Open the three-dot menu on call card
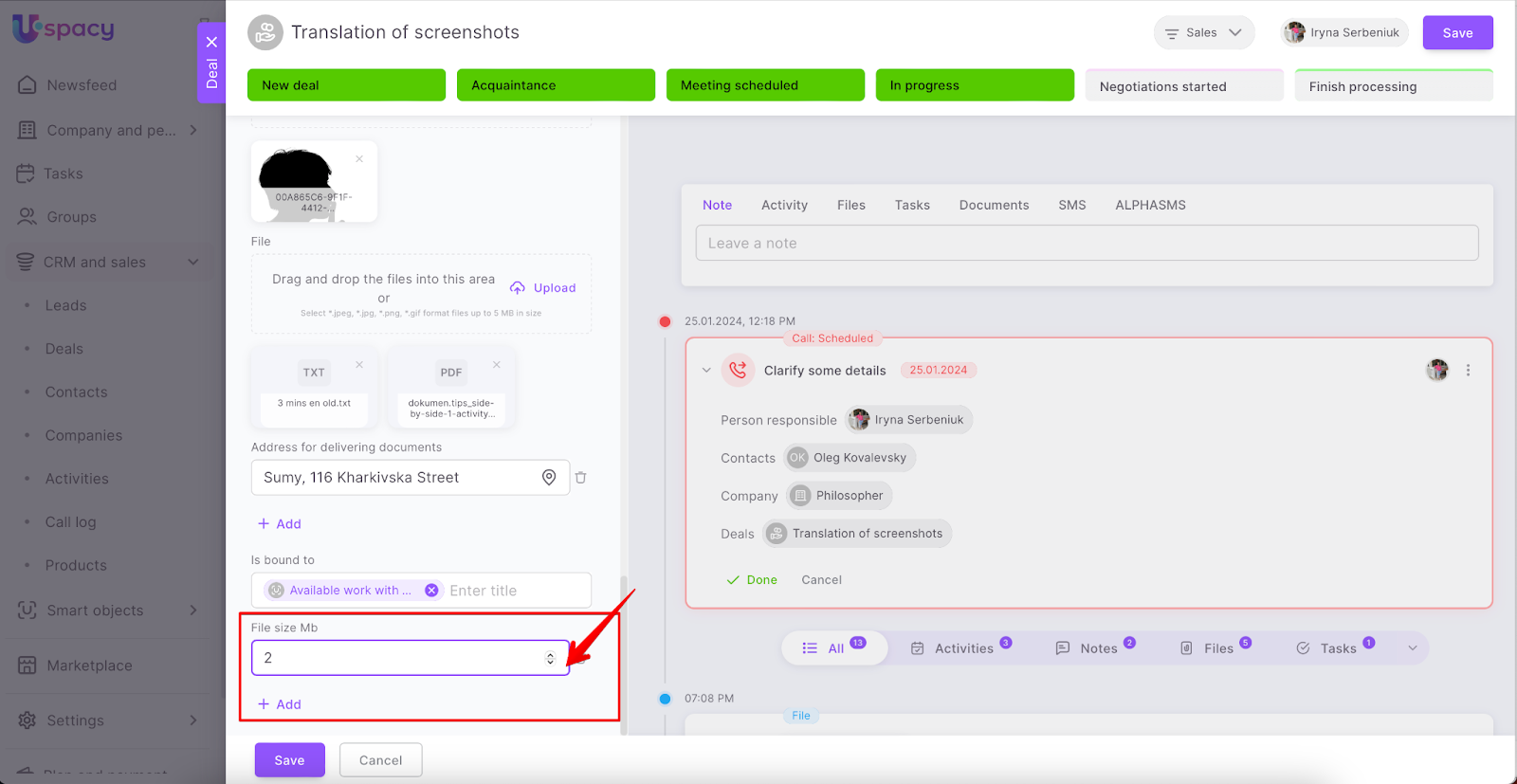Viewport: 1517px width, 784px height. tap(1468, 371)
